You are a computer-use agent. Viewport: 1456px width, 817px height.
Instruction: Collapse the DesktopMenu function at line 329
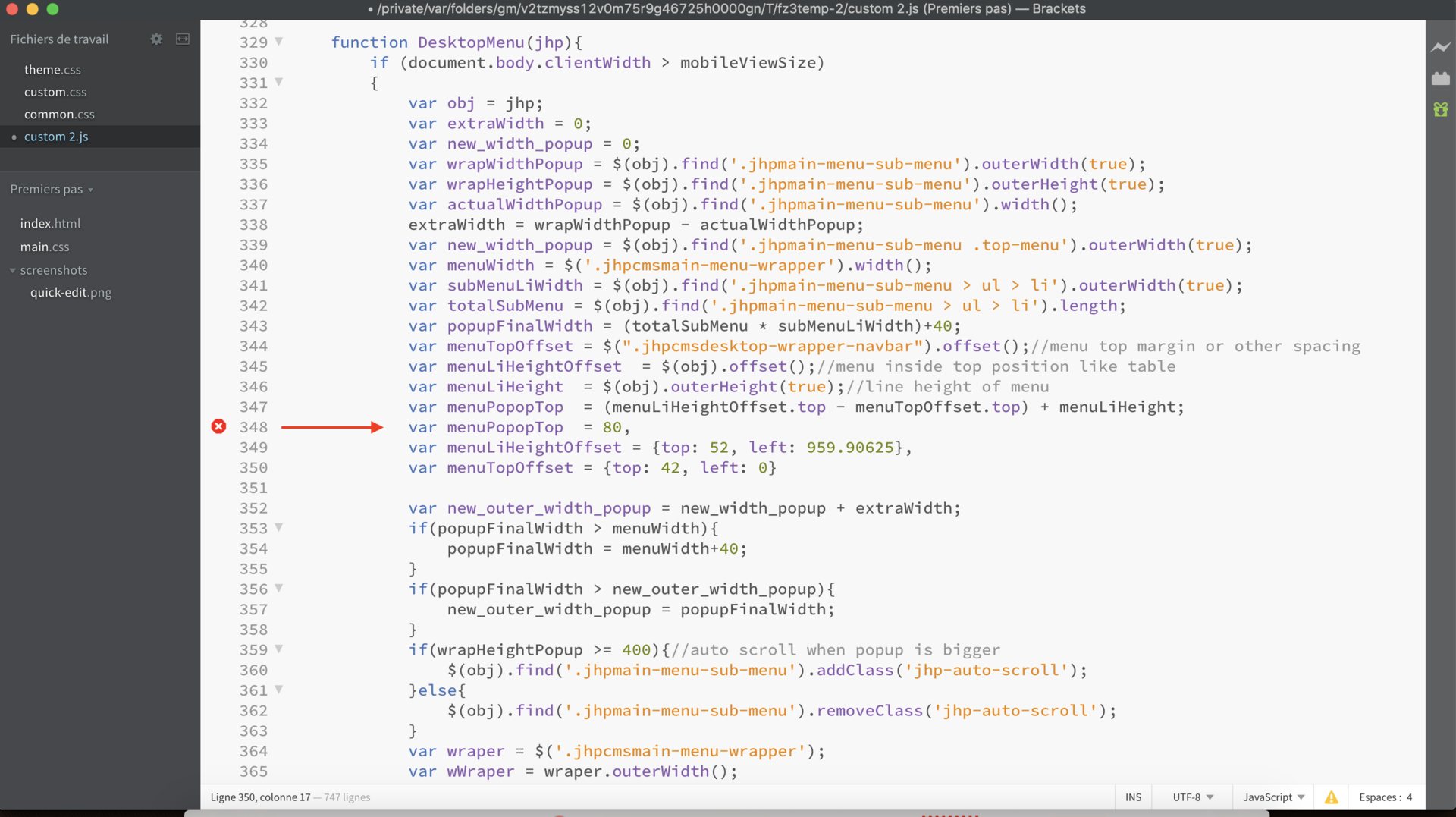click(278, 42)
